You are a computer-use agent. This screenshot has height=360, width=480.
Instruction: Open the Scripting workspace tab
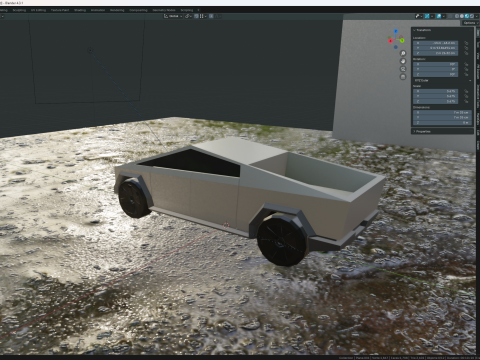tap(187, 10)
